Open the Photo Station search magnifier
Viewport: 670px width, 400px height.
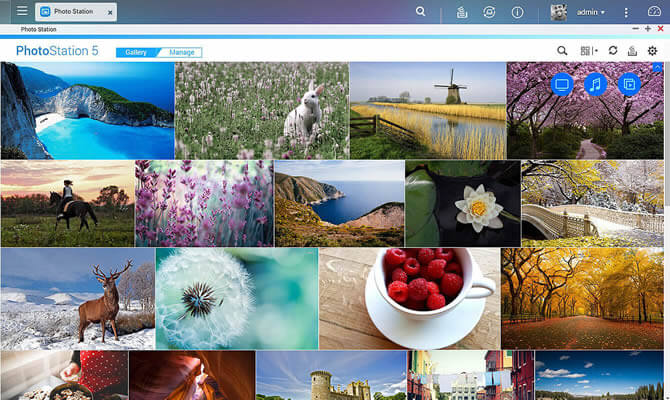(x=562, y=51)
